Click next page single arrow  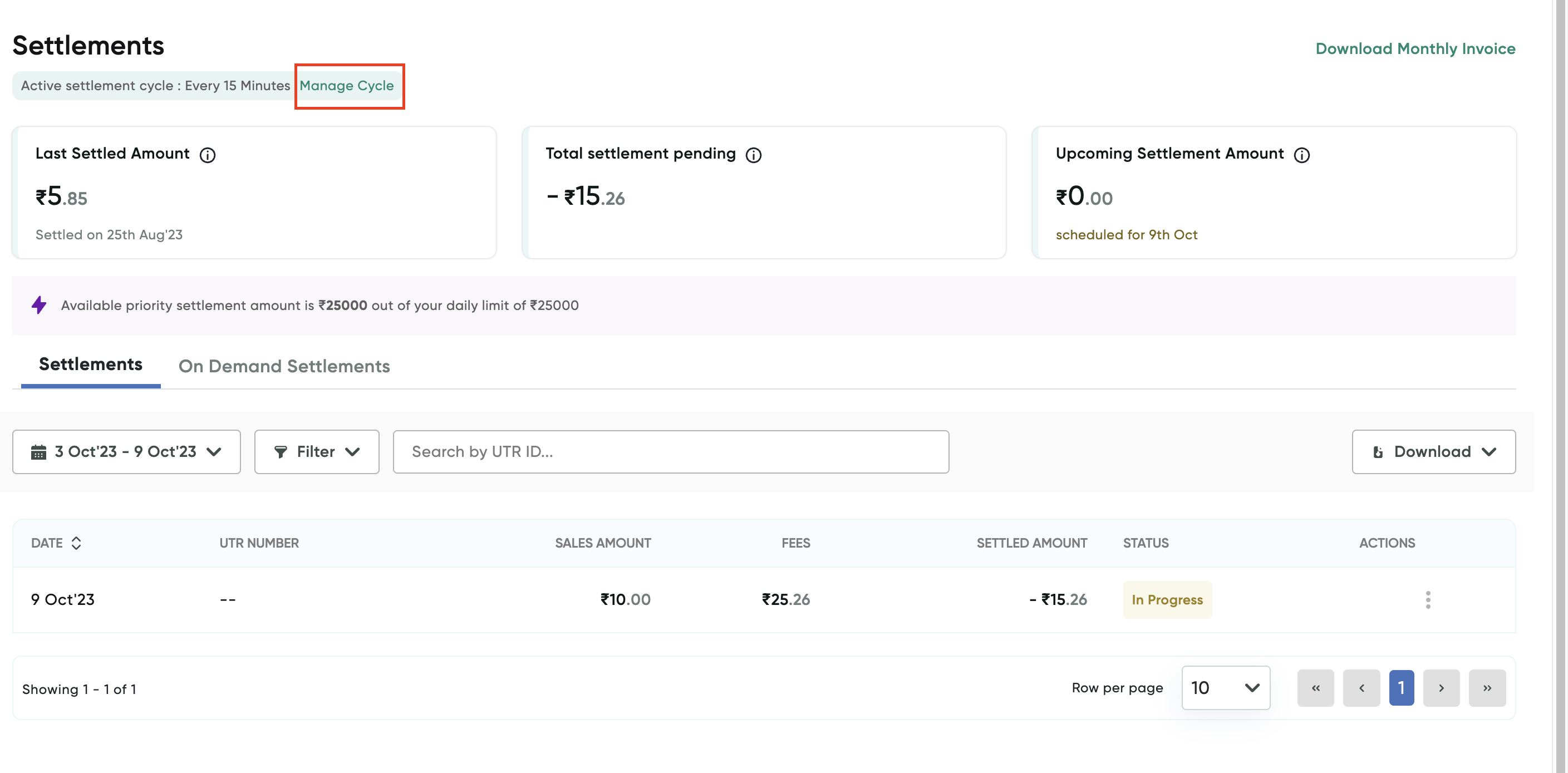tap(1441, 688)
